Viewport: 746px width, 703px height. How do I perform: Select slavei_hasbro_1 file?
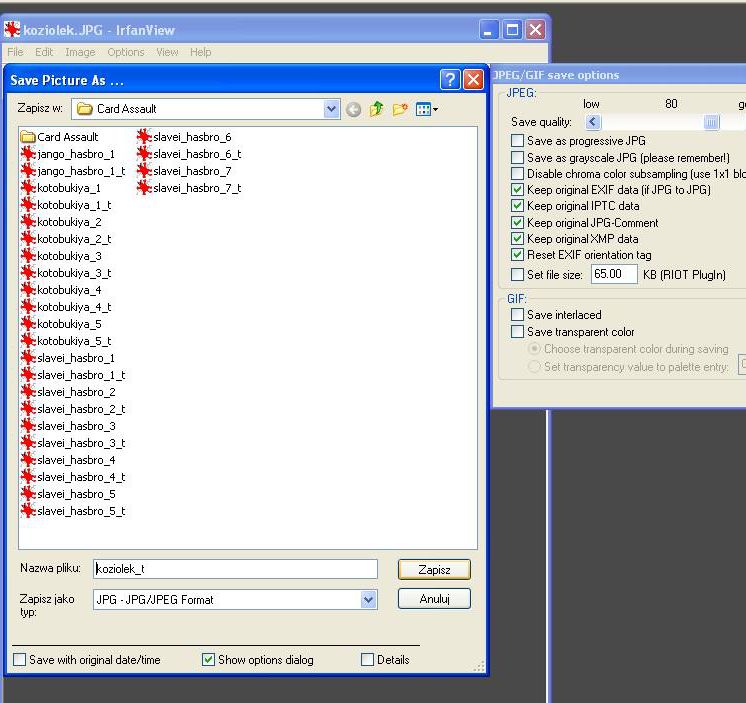[x=68, y=358]
